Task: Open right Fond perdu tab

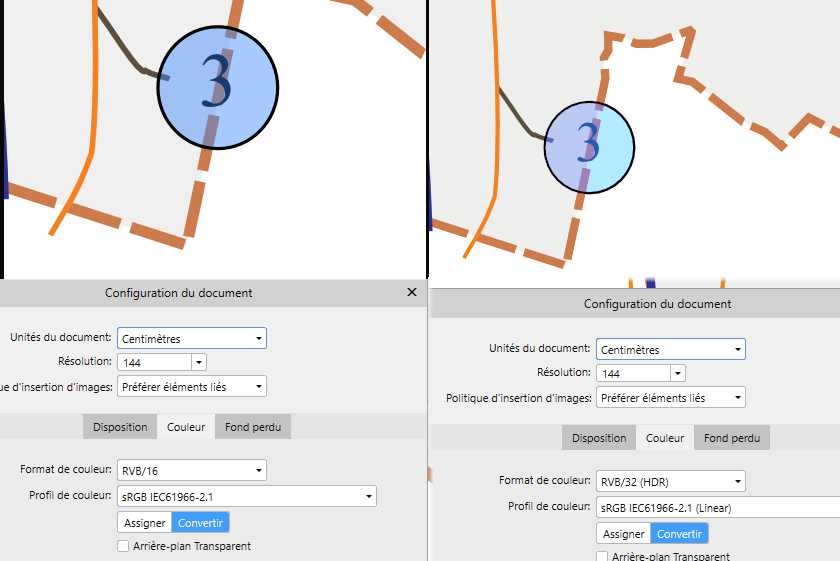Action: [732, 438]
